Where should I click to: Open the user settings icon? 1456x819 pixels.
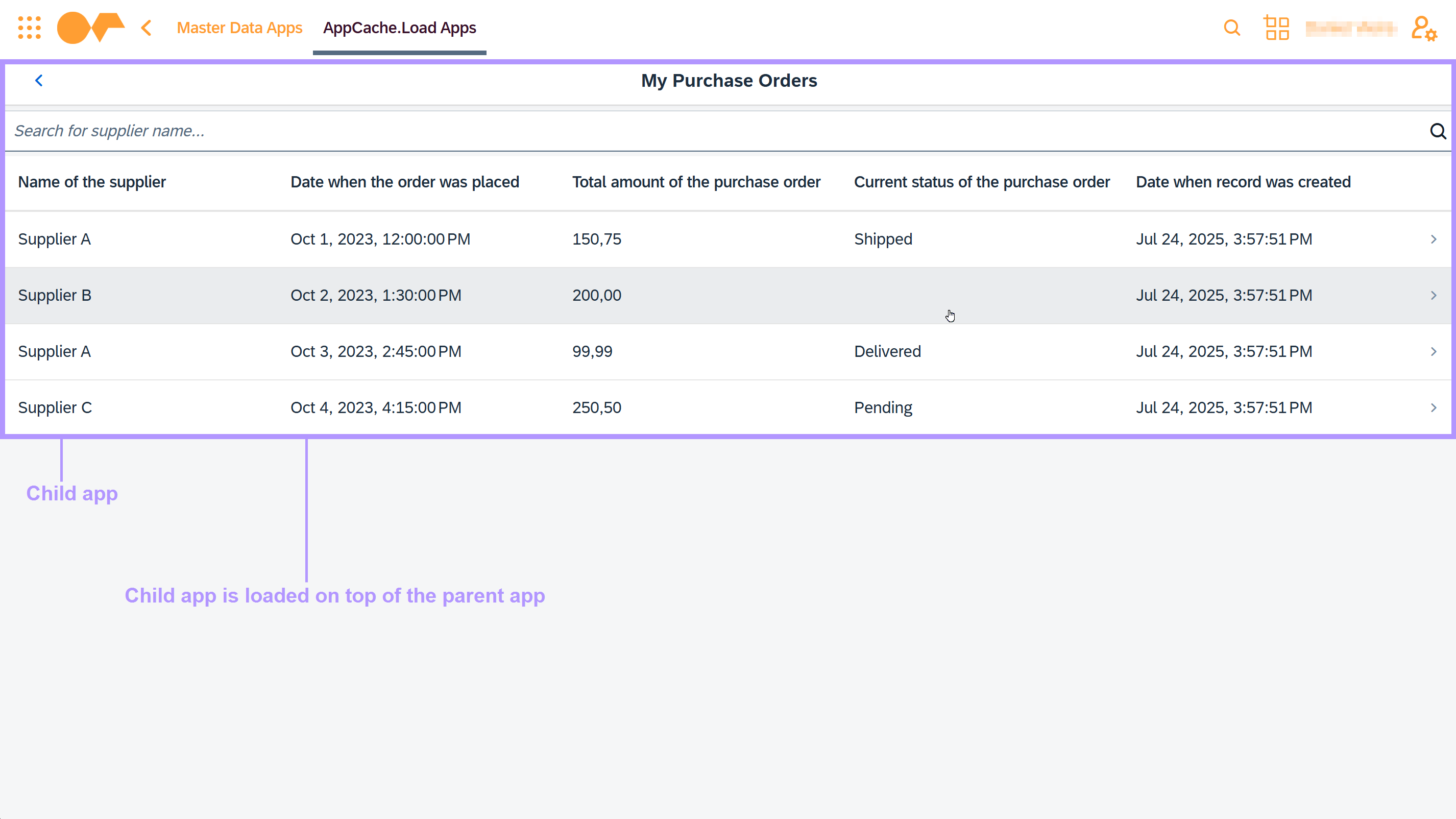[x=1423, y=28]
